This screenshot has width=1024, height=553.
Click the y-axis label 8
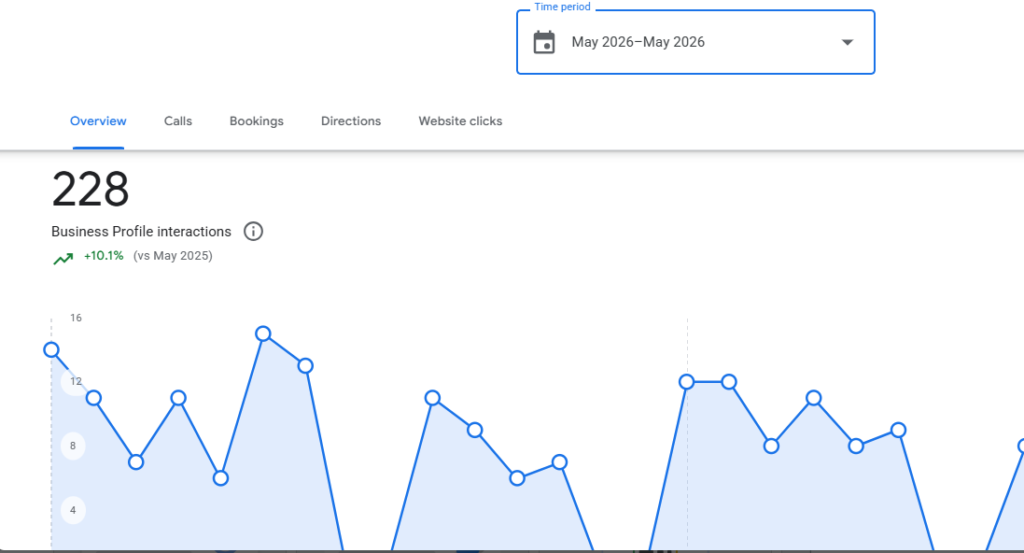coord(72,446)
